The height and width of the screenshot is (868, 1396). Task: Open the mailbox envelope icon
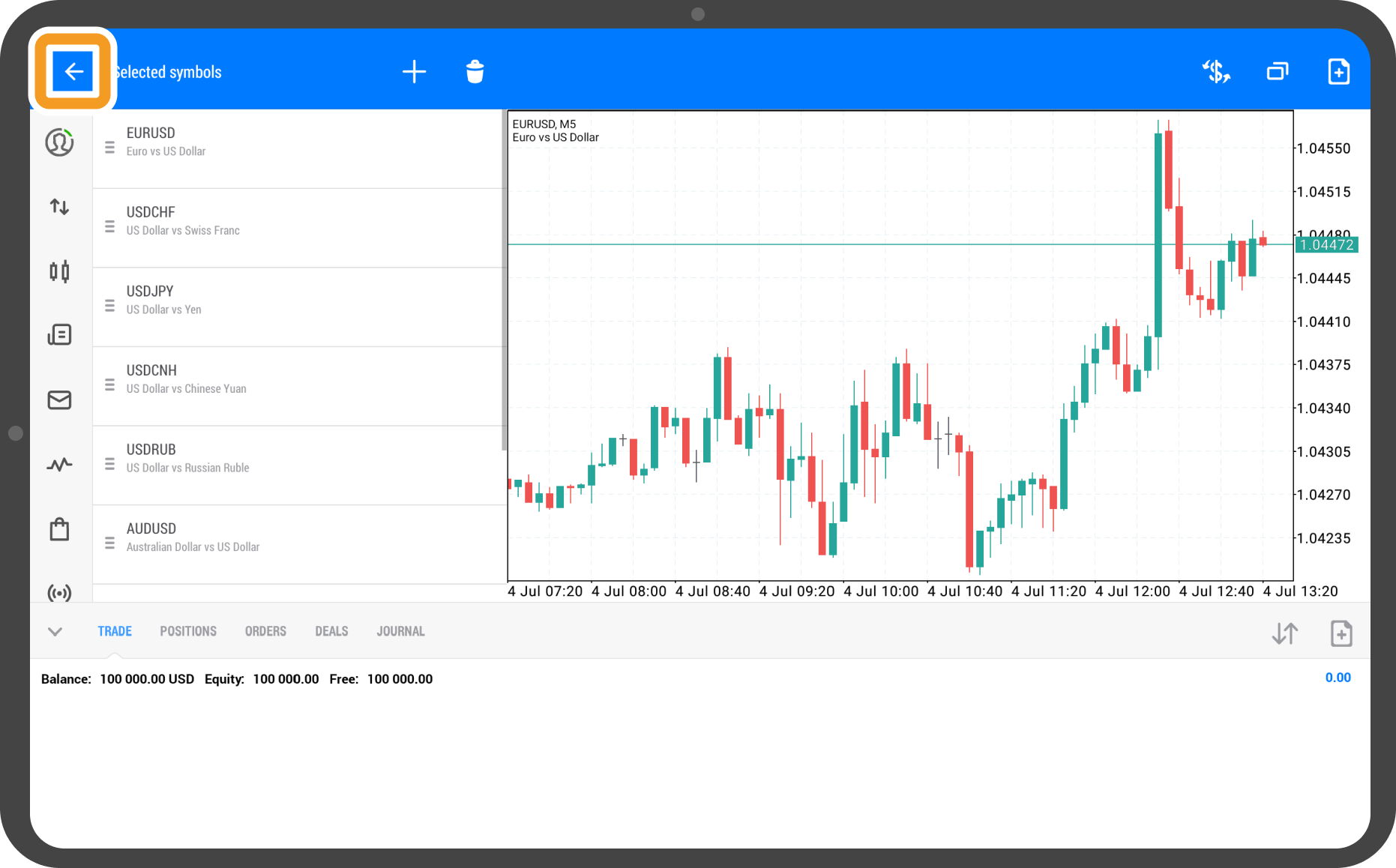pyautogui.click(x=59, y=400)
